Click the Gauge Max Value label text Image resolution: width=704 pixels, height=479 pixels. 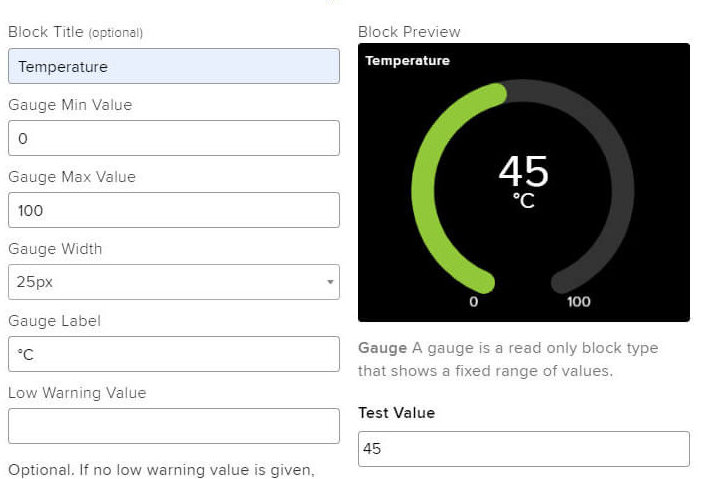click(x=72, y=177)
